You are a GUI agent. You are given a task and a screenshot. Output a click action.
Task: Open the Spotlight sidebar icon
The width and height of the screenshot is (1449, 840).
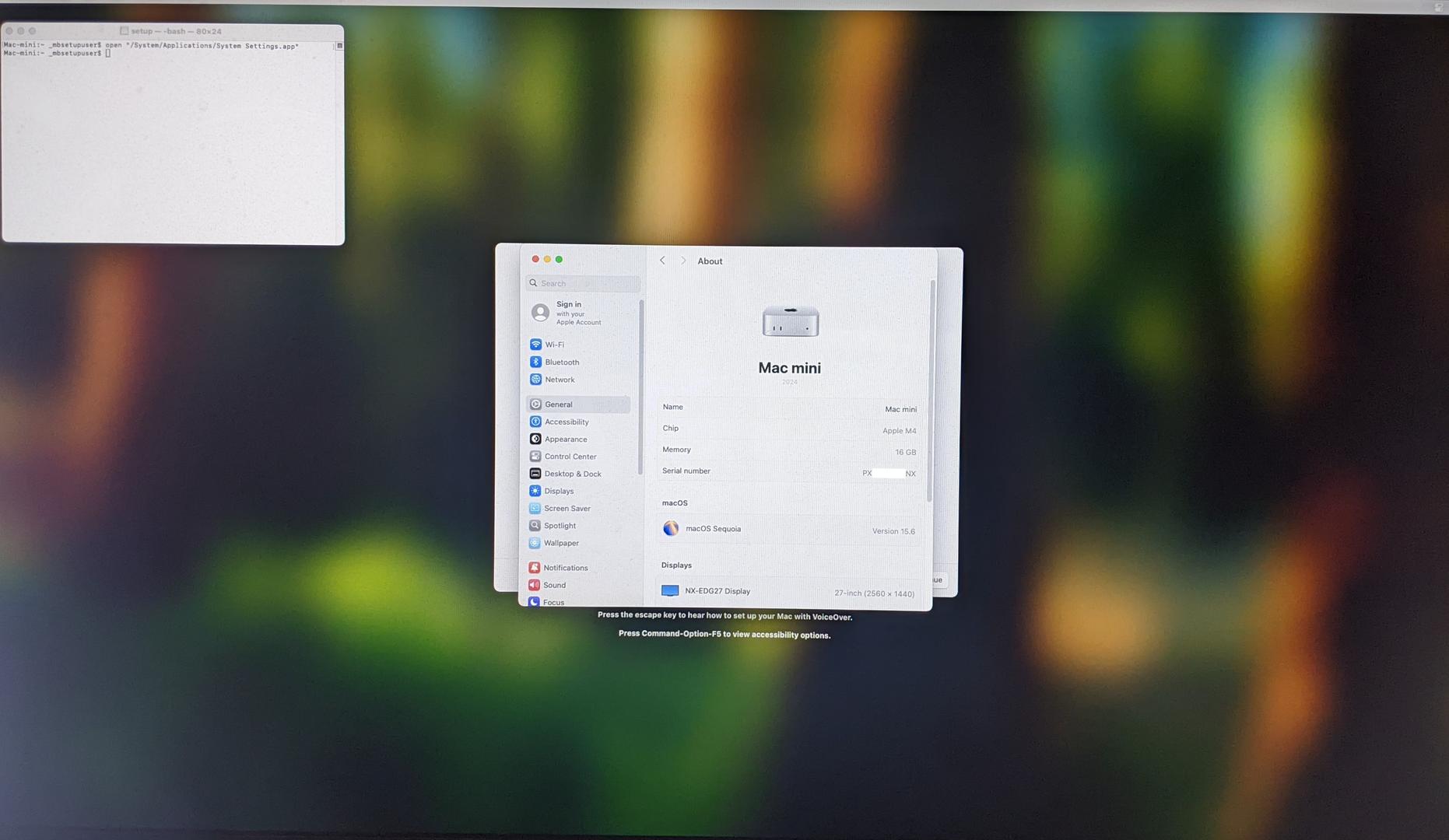click(x=535, y=526)
